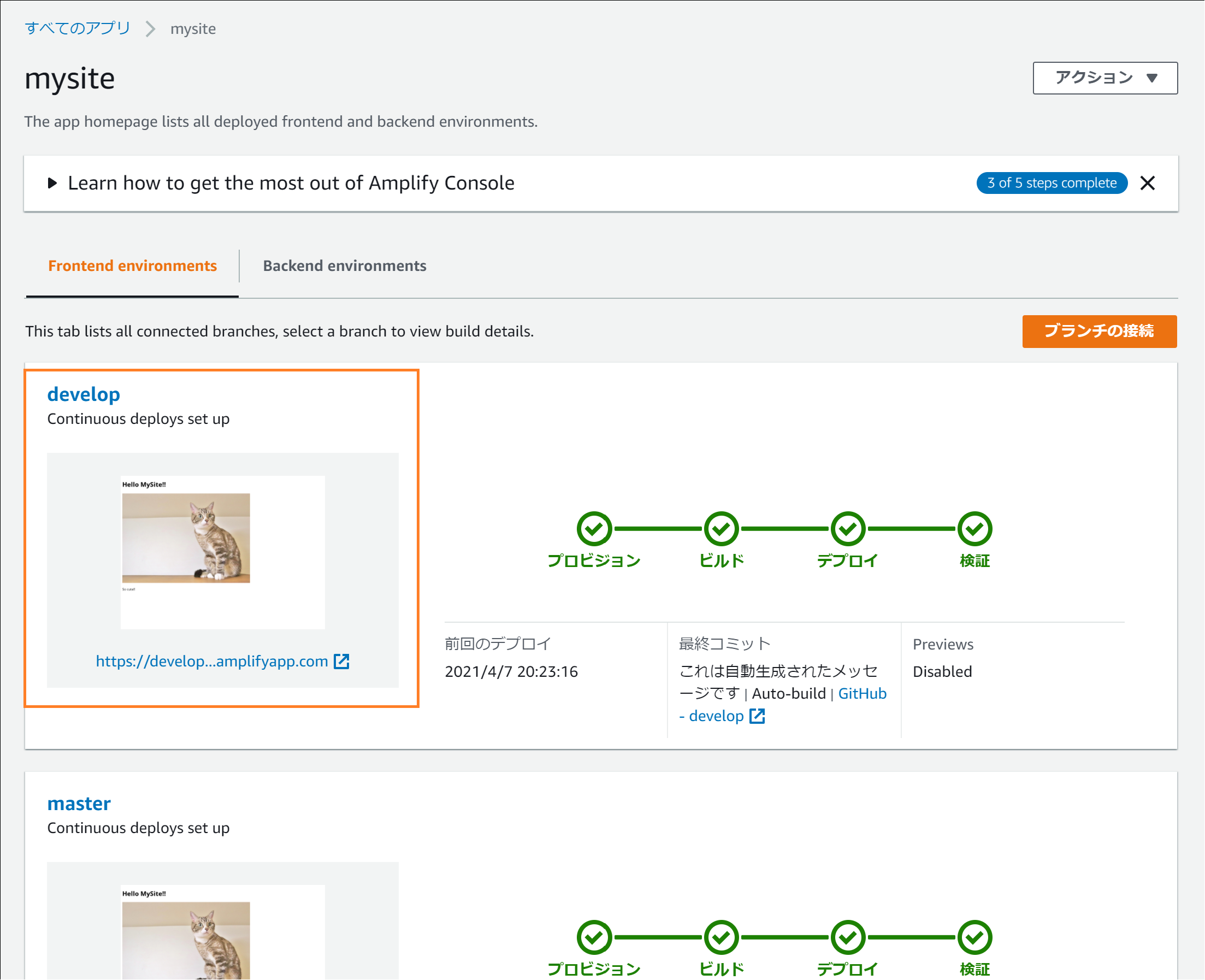Select the master プロビジョン step checkmark
1205x980 pixels.
point(594,937)
